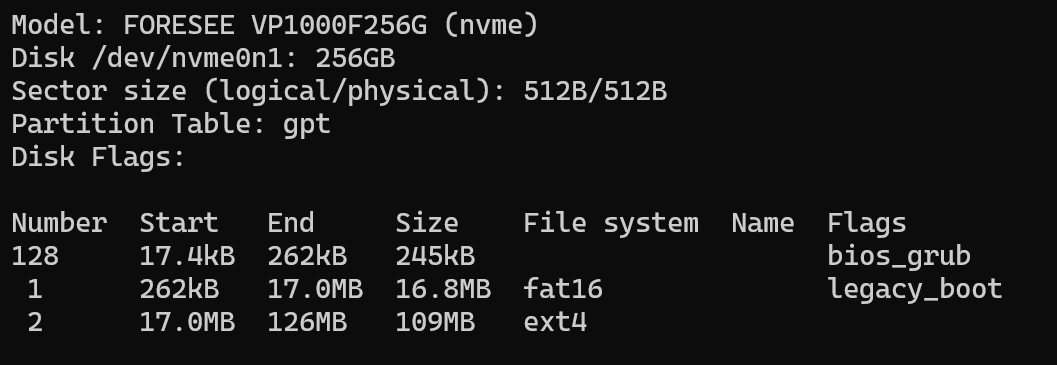Click the File system column header

point(611,224)
